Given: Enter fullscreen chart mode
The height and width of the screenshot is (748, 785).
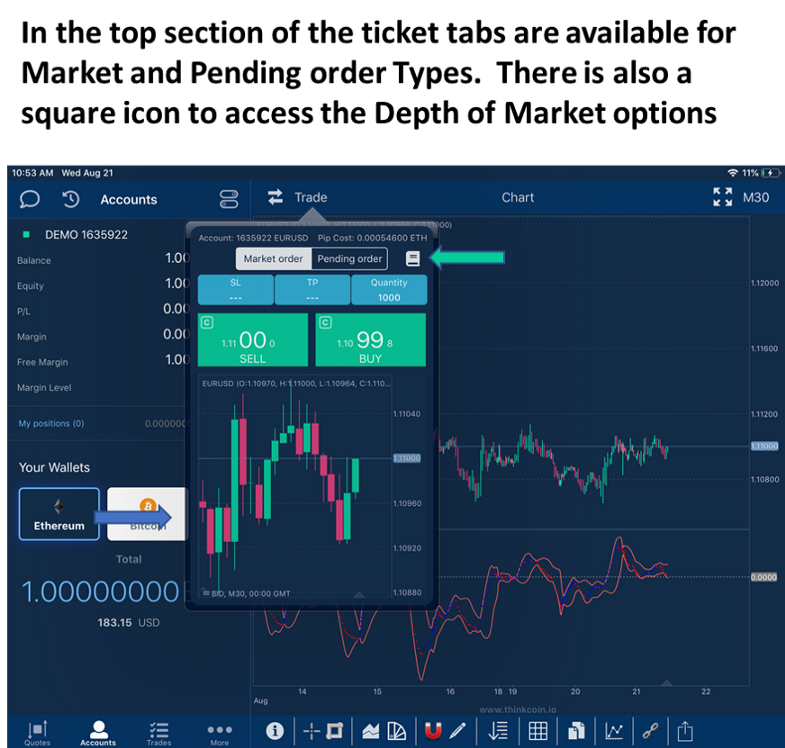Looking at the screenshot, I should coord(722,197).
